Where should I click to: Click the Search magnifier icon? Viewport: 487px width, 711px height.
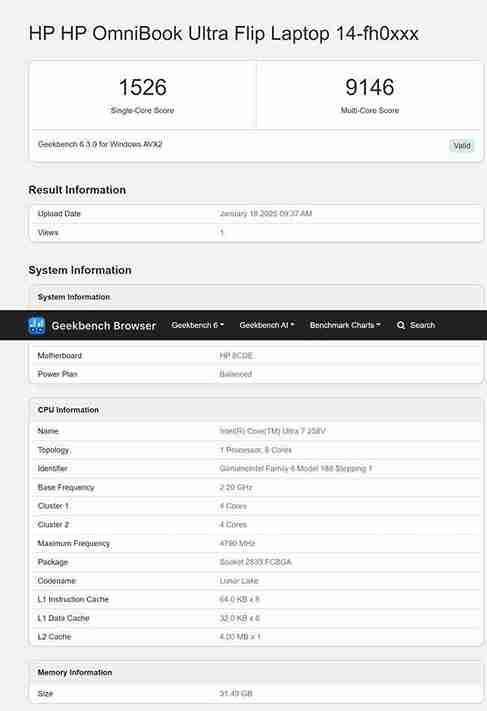[x=401, y=325]
